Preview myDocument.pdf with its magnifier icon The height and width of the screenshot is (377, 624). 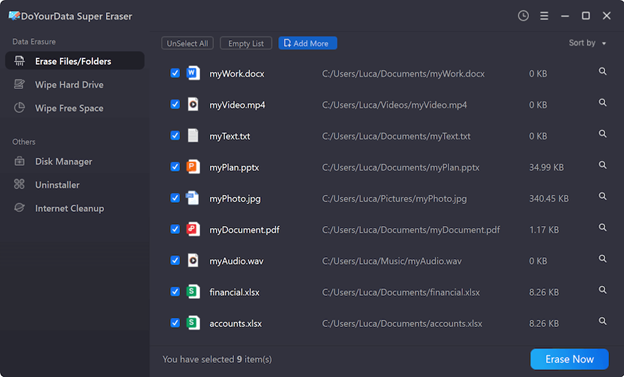(x=603, y=227)
